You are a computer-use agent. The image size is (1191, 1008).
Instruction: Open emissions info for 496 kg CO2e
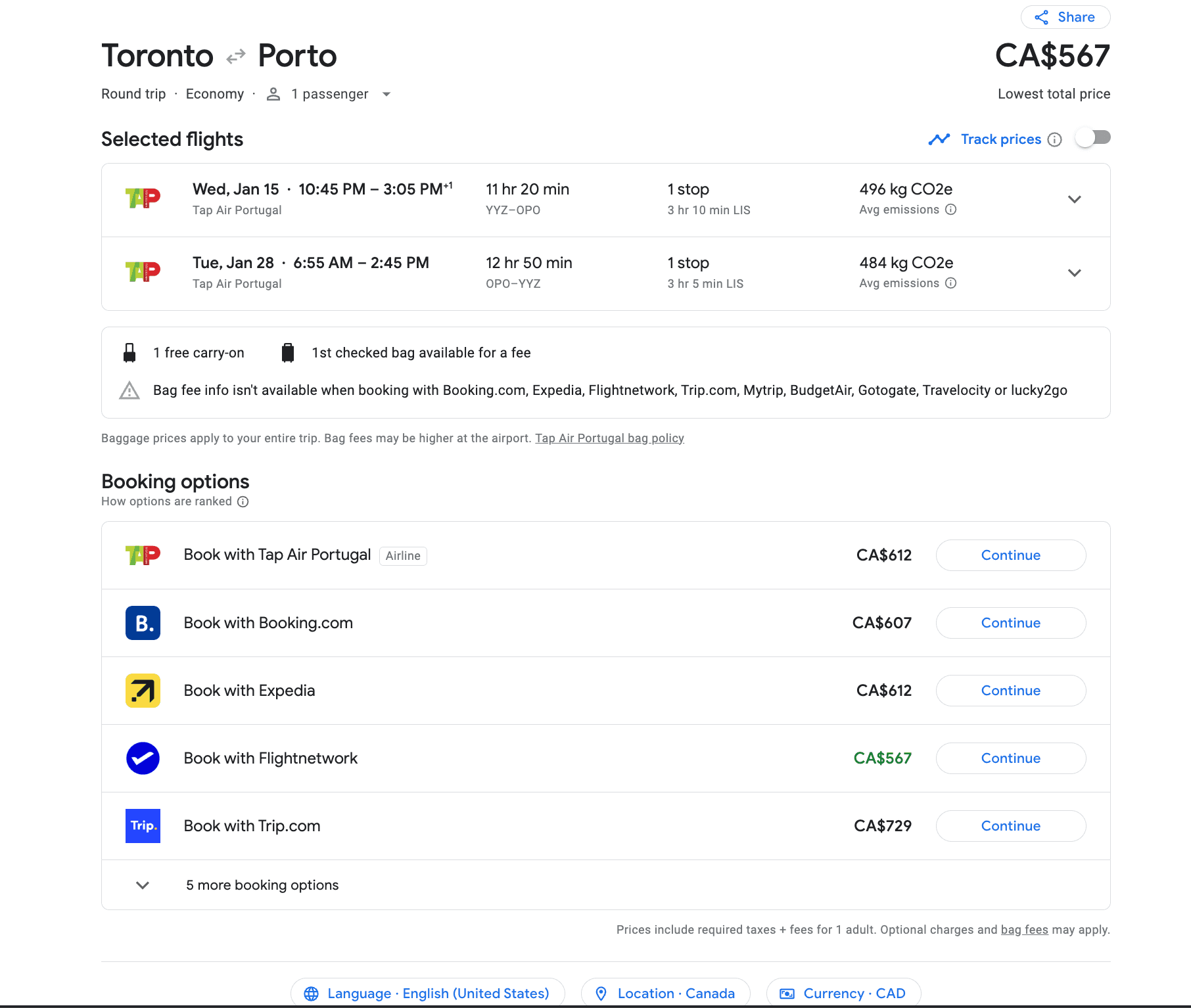(950, 210)
